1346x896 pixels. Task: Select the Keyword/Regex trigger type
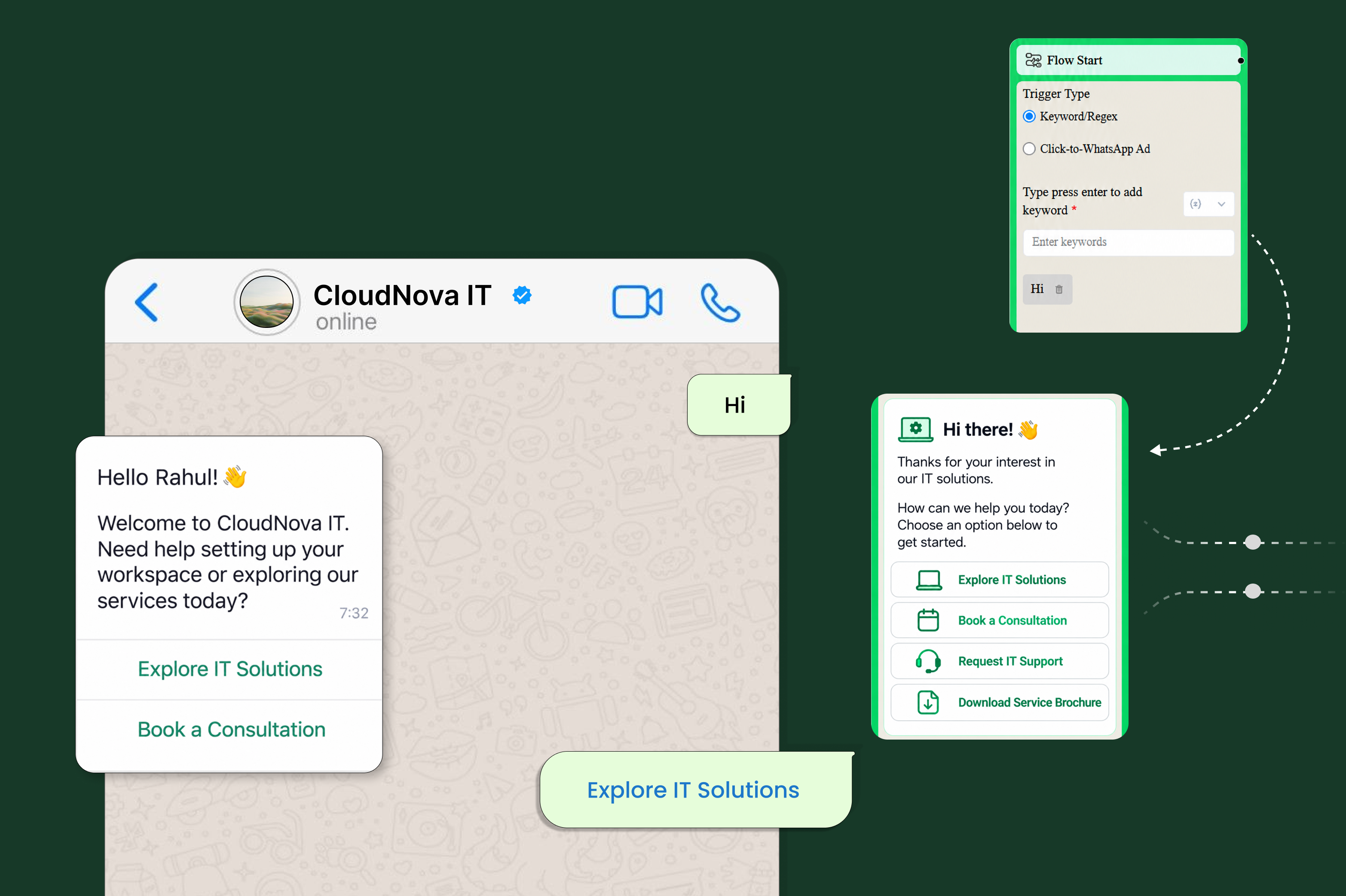(x=1029, y=116)
